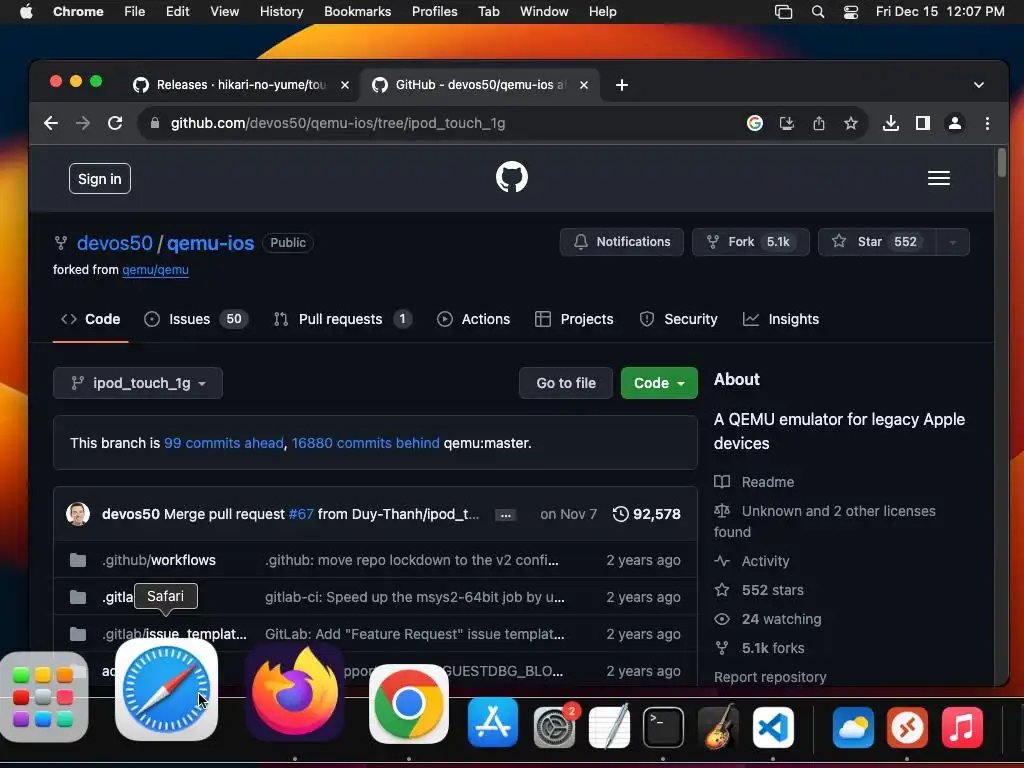1024x768 pixels.
Task: Share this page via share icon
Action: click(818, 123)
